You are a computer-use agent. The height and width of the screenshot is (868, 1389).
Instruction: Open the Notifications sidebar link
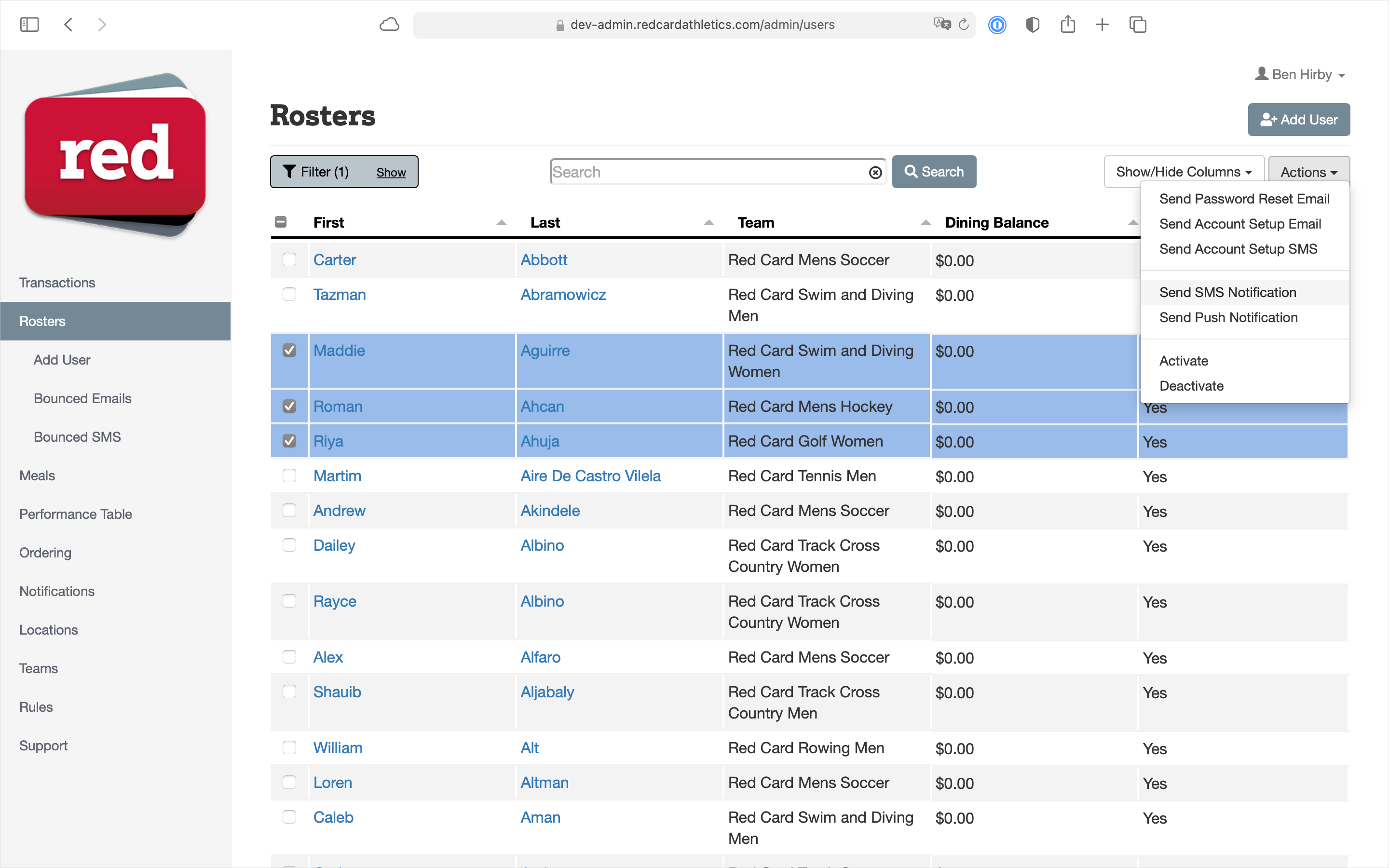coord(57,591)
